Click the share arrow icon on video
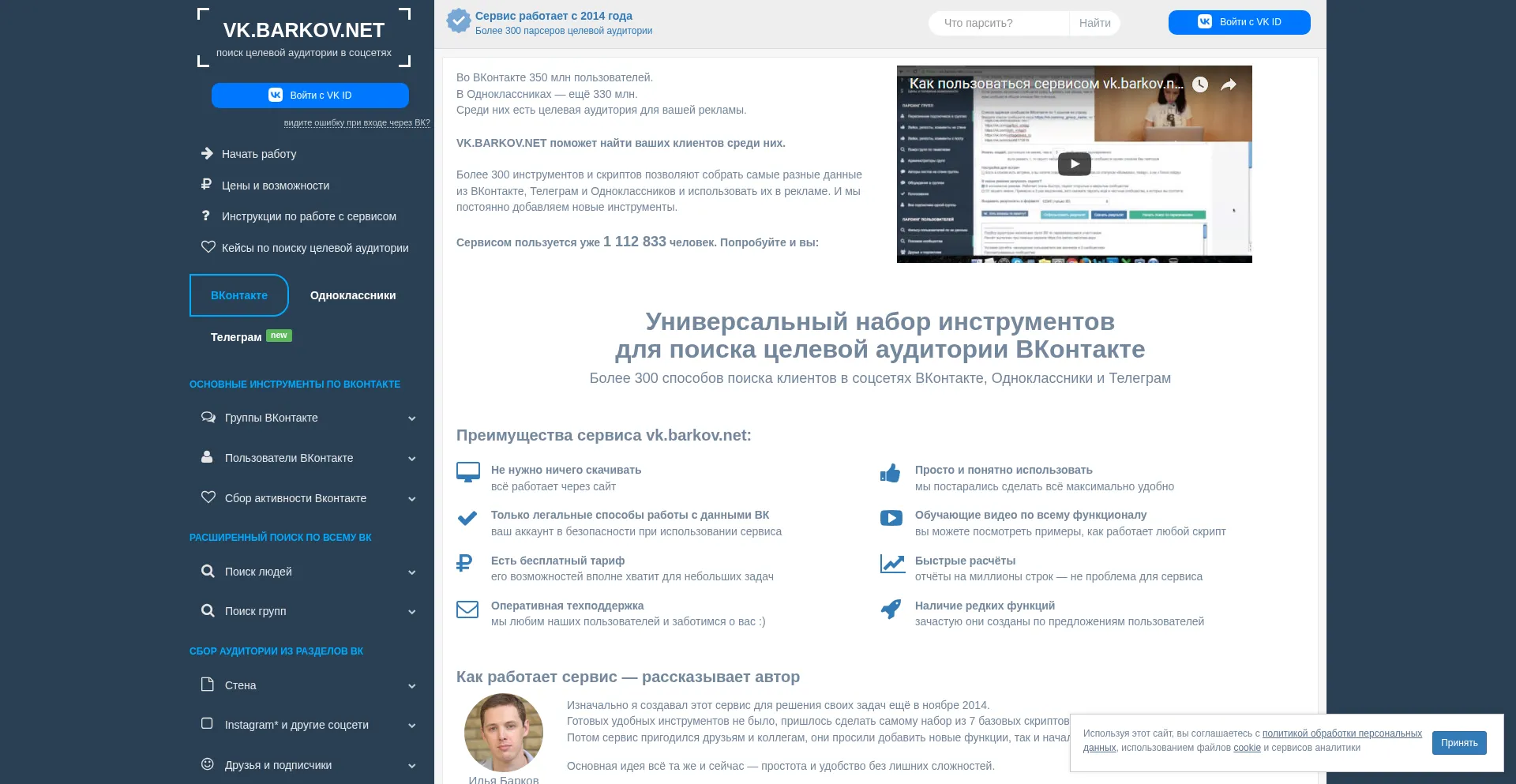The width and height of the screenshot is (1516, 784). pos(1228,84)
